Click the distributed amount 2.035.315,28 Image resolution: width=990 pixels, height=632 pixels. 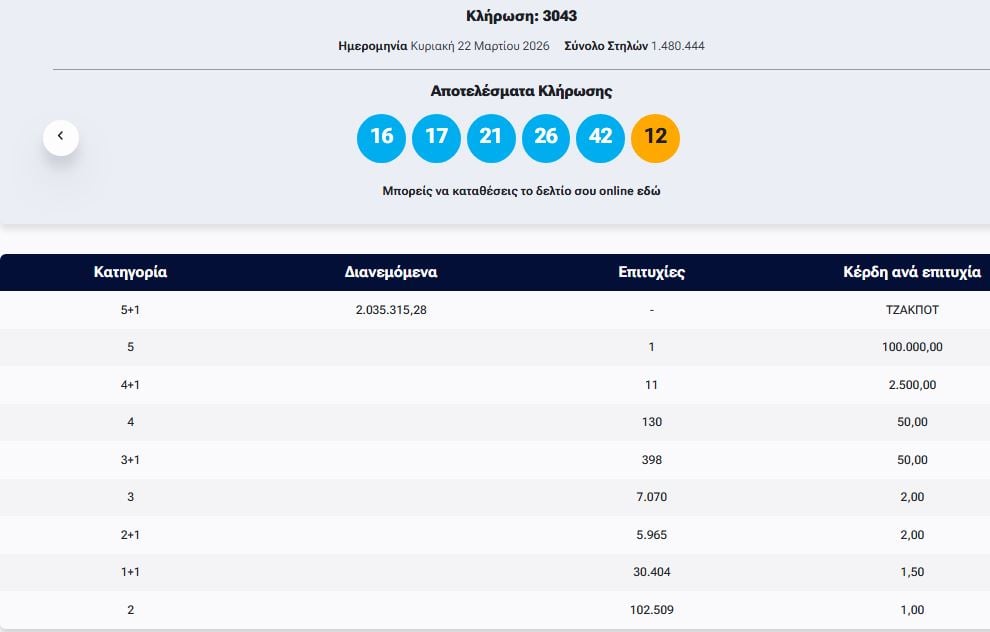click(x=391, y=310)
